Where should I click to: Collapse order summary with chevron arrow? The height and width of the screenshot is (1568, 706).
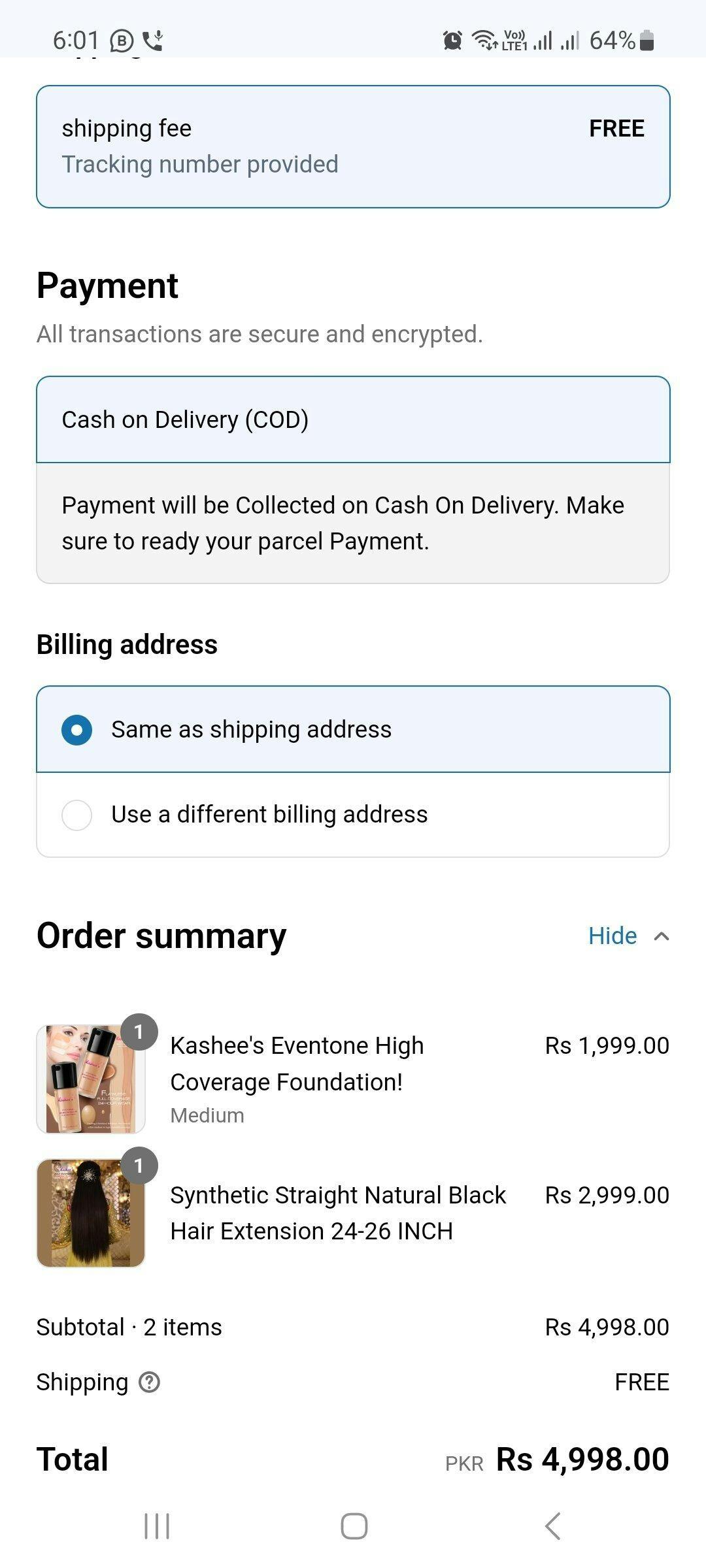662,936
